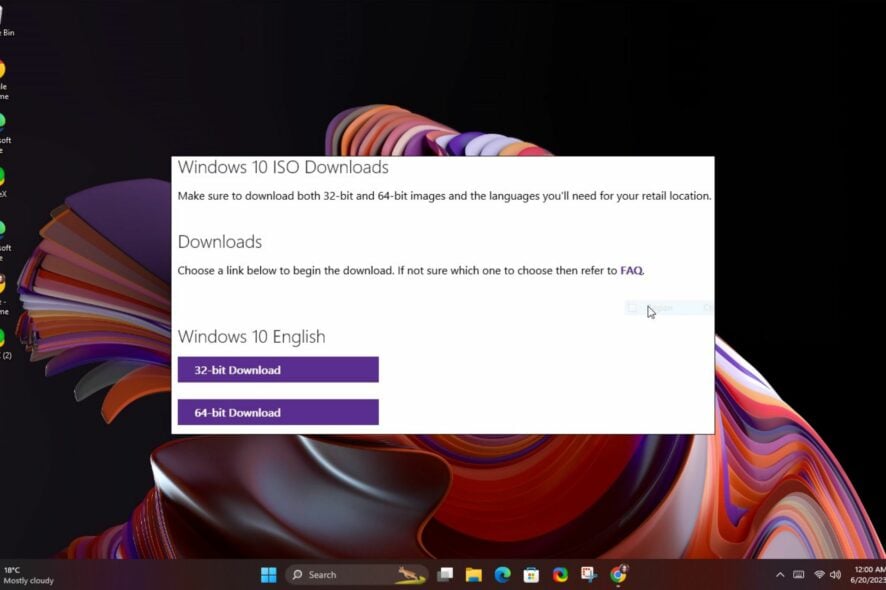Open Task View from the taskbar
Screen dimensions: 886x590
(x=444, y=575)
